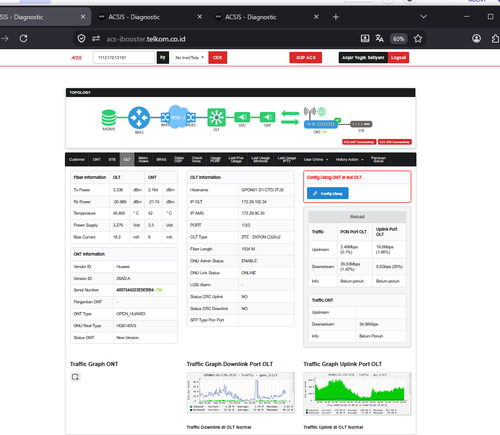Image resolution: width=500 pixels, height=435 pixels.
Task: Click the Reload button in traffic panel
Action: tap(357, 217)
